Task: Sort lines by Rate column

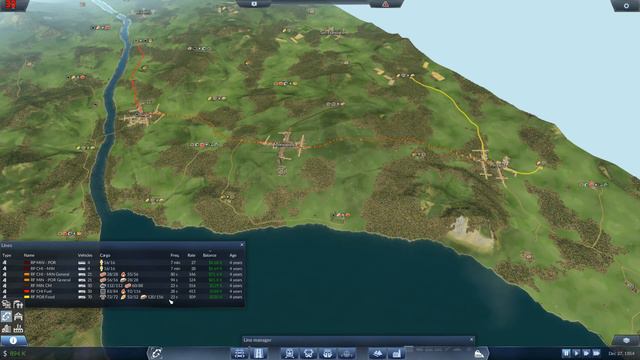Action: tap(191, 255)
